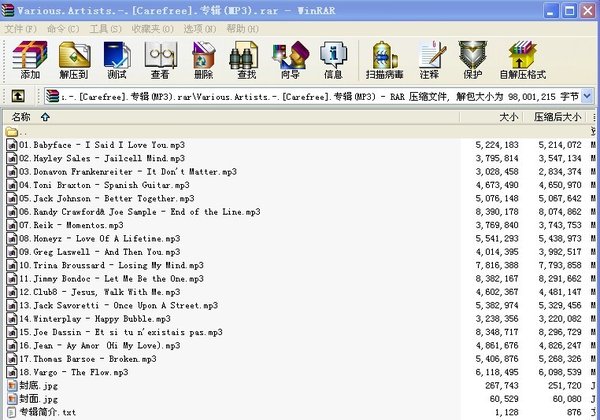Click archive icon in the address bar
The image size is (600, 420).
[x=52, y=96]
